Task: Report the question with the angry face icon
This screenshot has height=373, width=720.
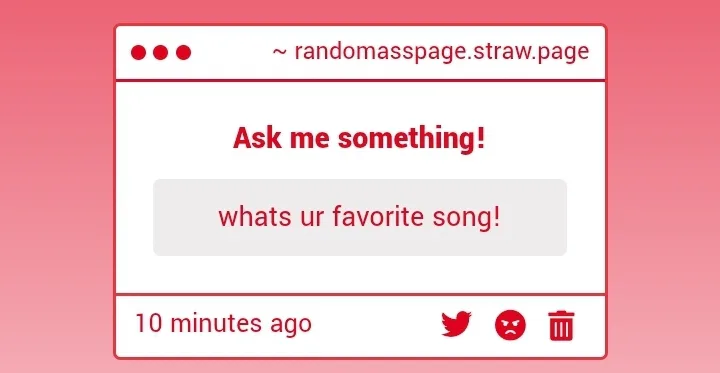Action: point(510,325)
